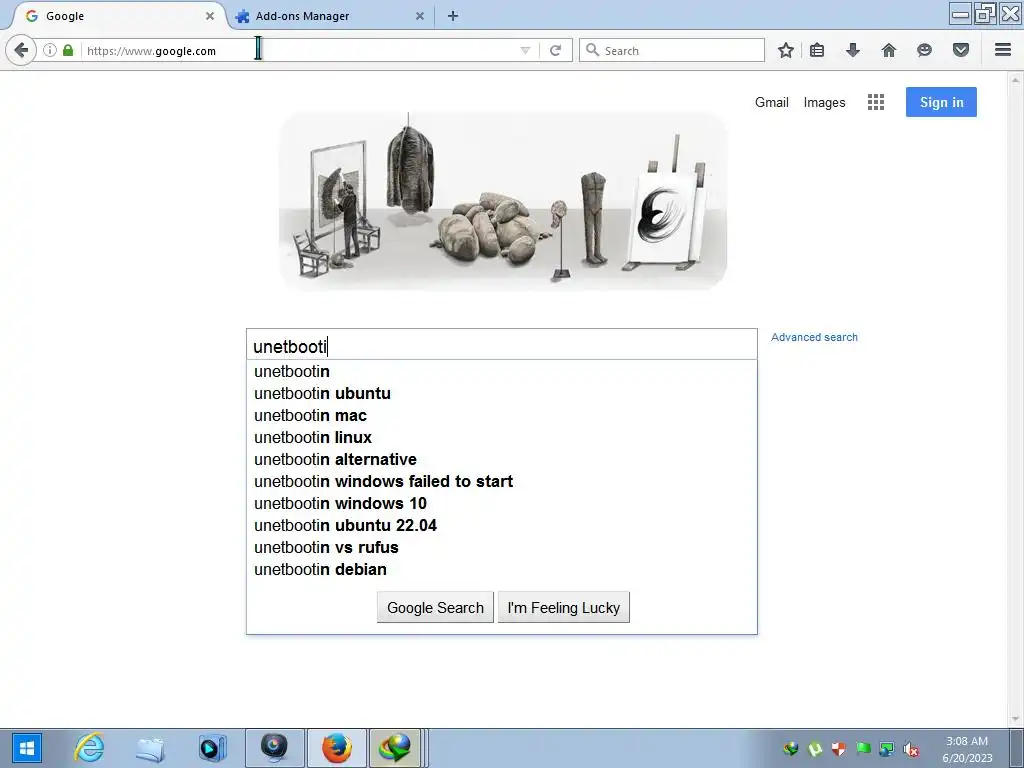Click the Firefox search box

pyautogui.click(x=672, y=50)
